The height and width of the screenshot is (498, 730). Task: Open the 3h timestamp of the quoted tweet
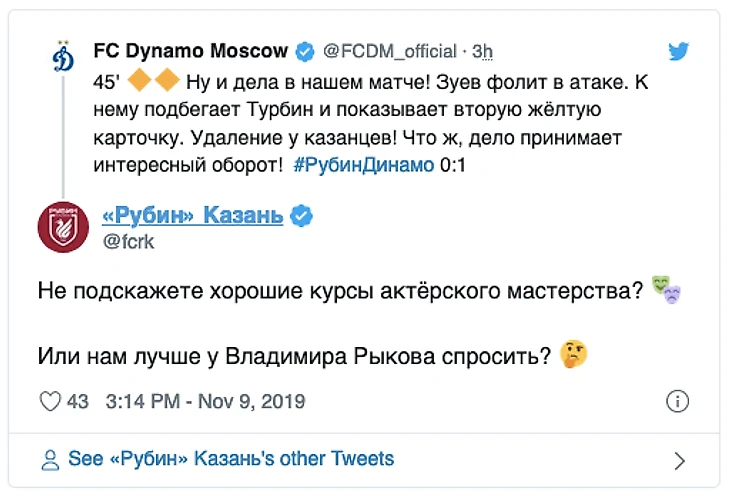coord(482,51)
